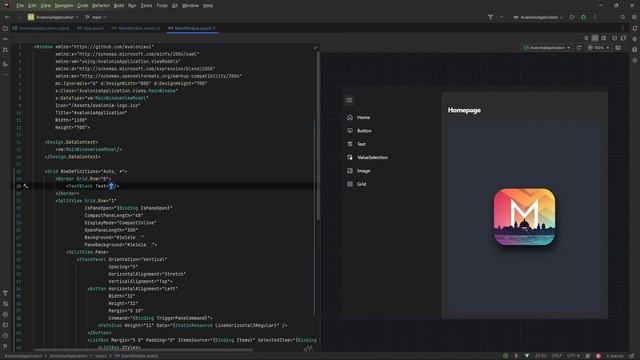Open the Build menu
The image size is (640, 360).
(119, 6)
